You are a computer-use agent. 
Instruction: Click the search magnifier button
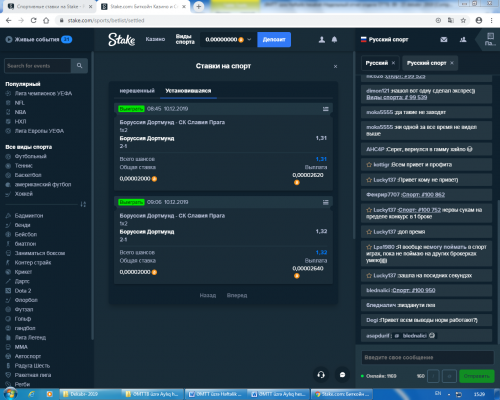[x=79, y=66]
